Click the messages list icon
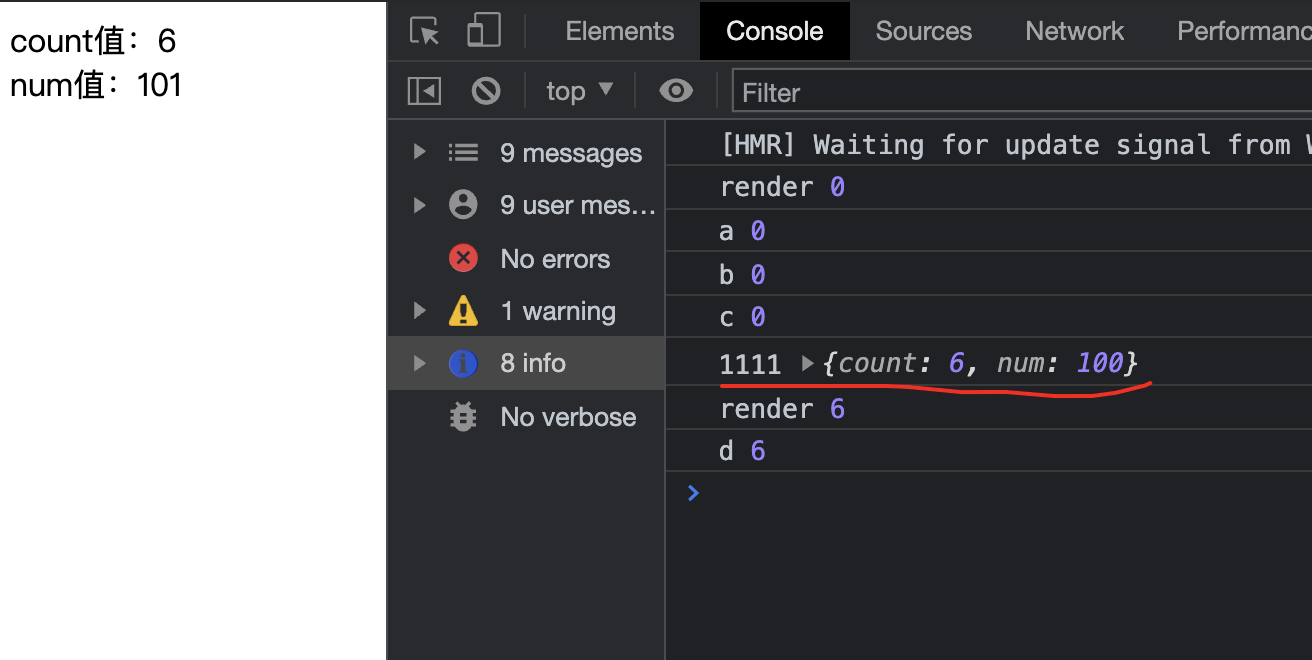This screenshot has width=1312, height=660. pyautogui.click(x=463, y=152)
